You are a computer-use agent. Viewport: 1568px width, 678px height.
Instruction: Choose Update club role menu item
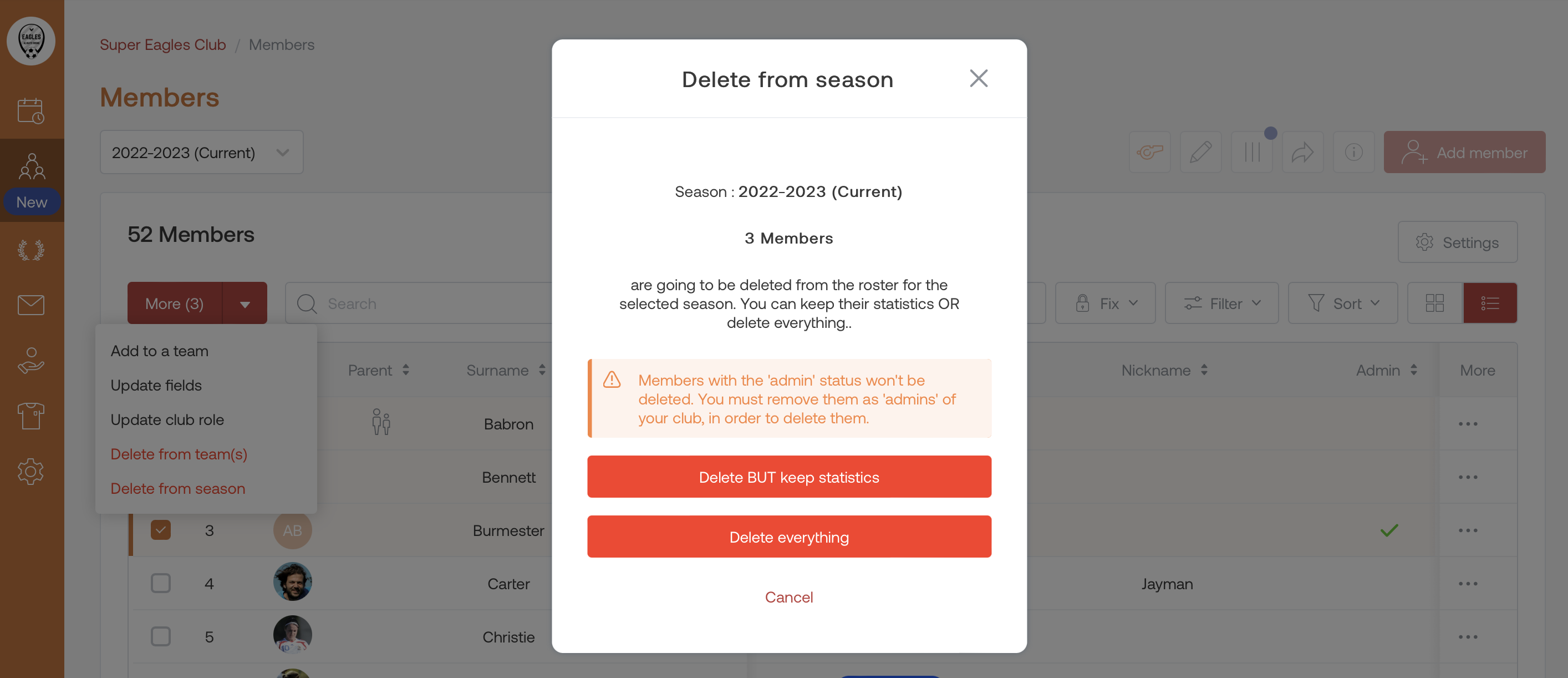(x=167, y=419)
